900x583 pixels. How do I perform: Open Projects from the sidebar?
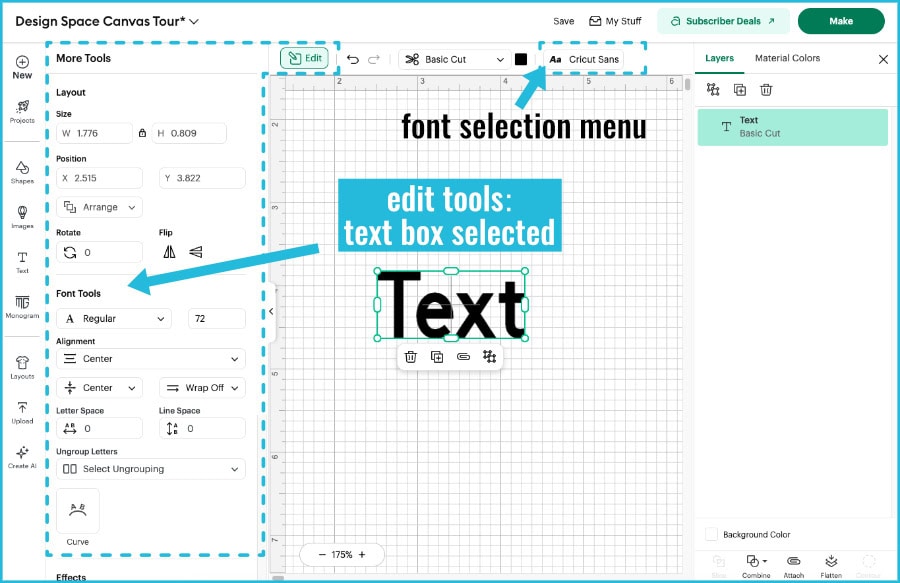pos(22,111)
